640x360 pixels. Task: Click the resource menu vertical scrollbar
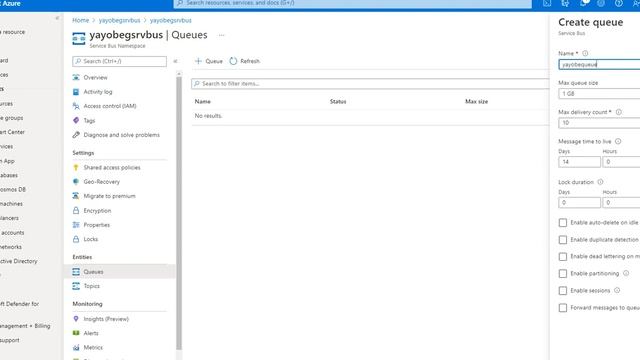coord(179,213)
